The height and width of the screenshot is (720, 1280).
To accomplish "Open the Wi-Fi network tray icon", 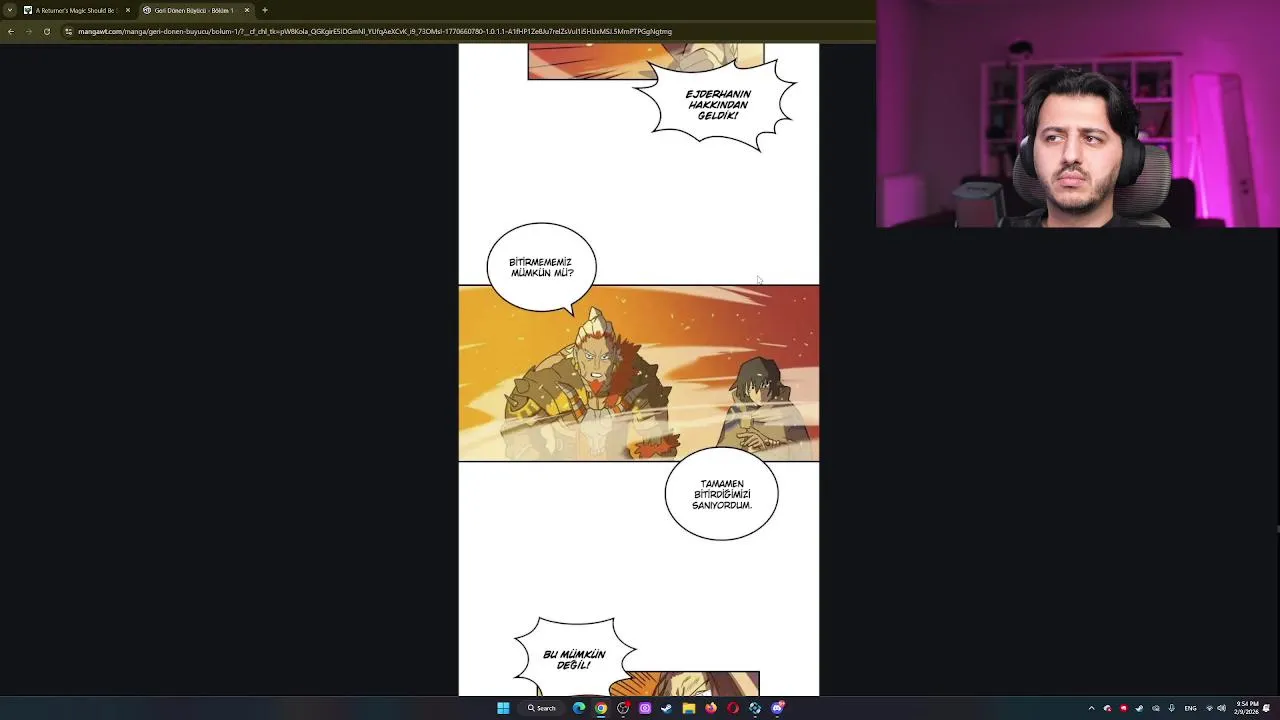I will (1209, 708).
